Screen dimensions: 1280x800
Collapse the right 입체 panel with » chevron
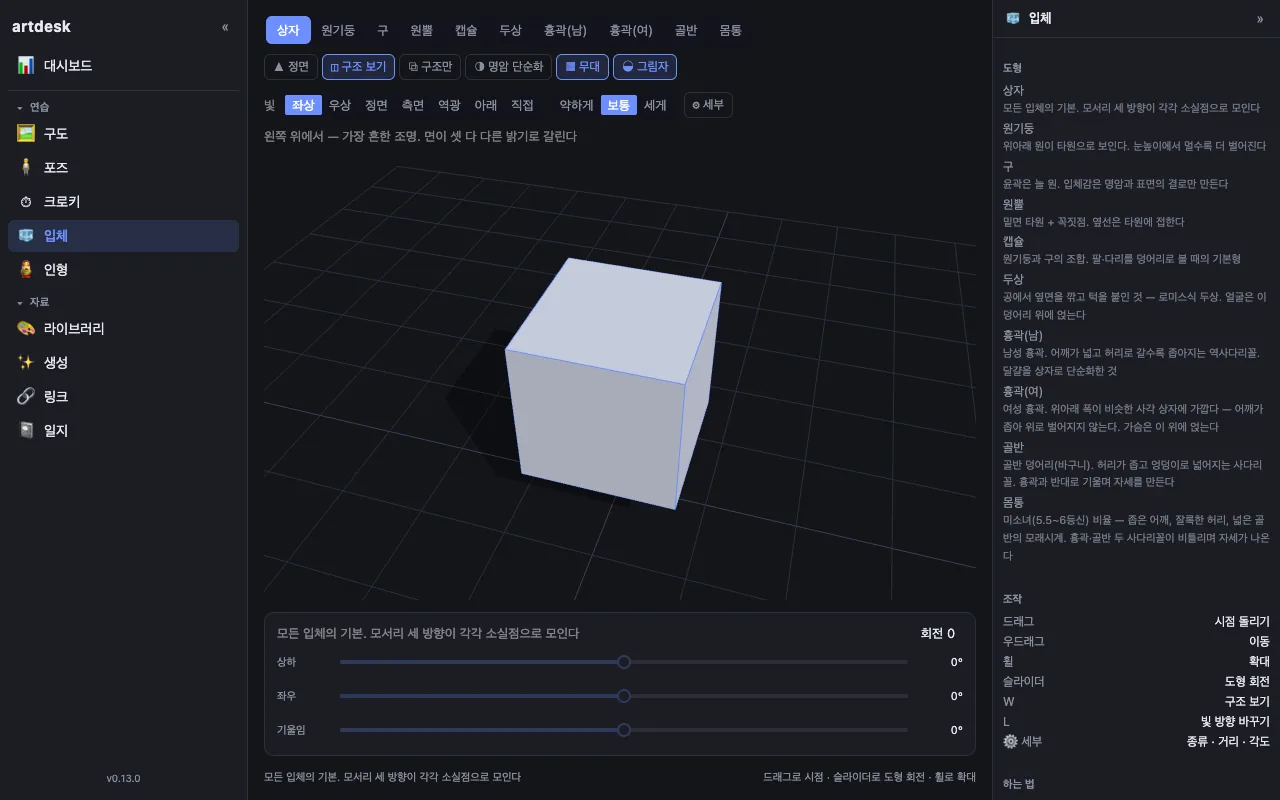(x=1260, y=18)
